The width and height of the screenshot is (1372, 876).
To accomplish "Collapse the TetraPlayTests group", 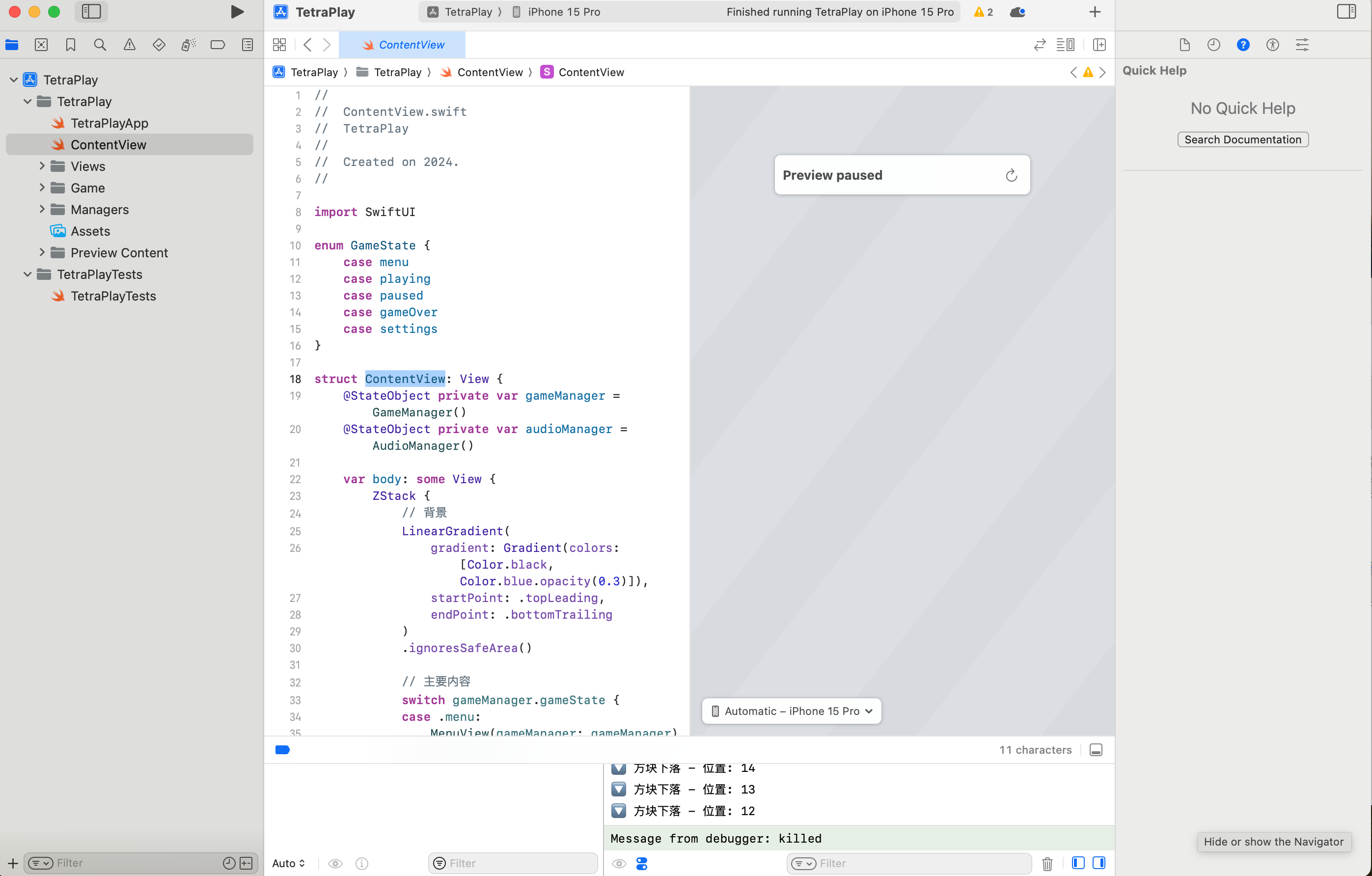I will pos(27,274).
